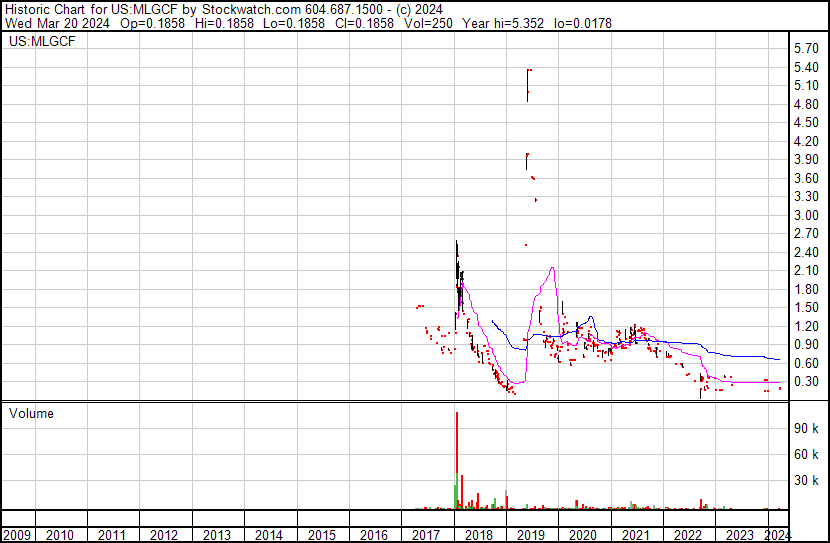Click the 4.80 price axis label
Viewport: 830px width, 543px height.
point(807,104)
